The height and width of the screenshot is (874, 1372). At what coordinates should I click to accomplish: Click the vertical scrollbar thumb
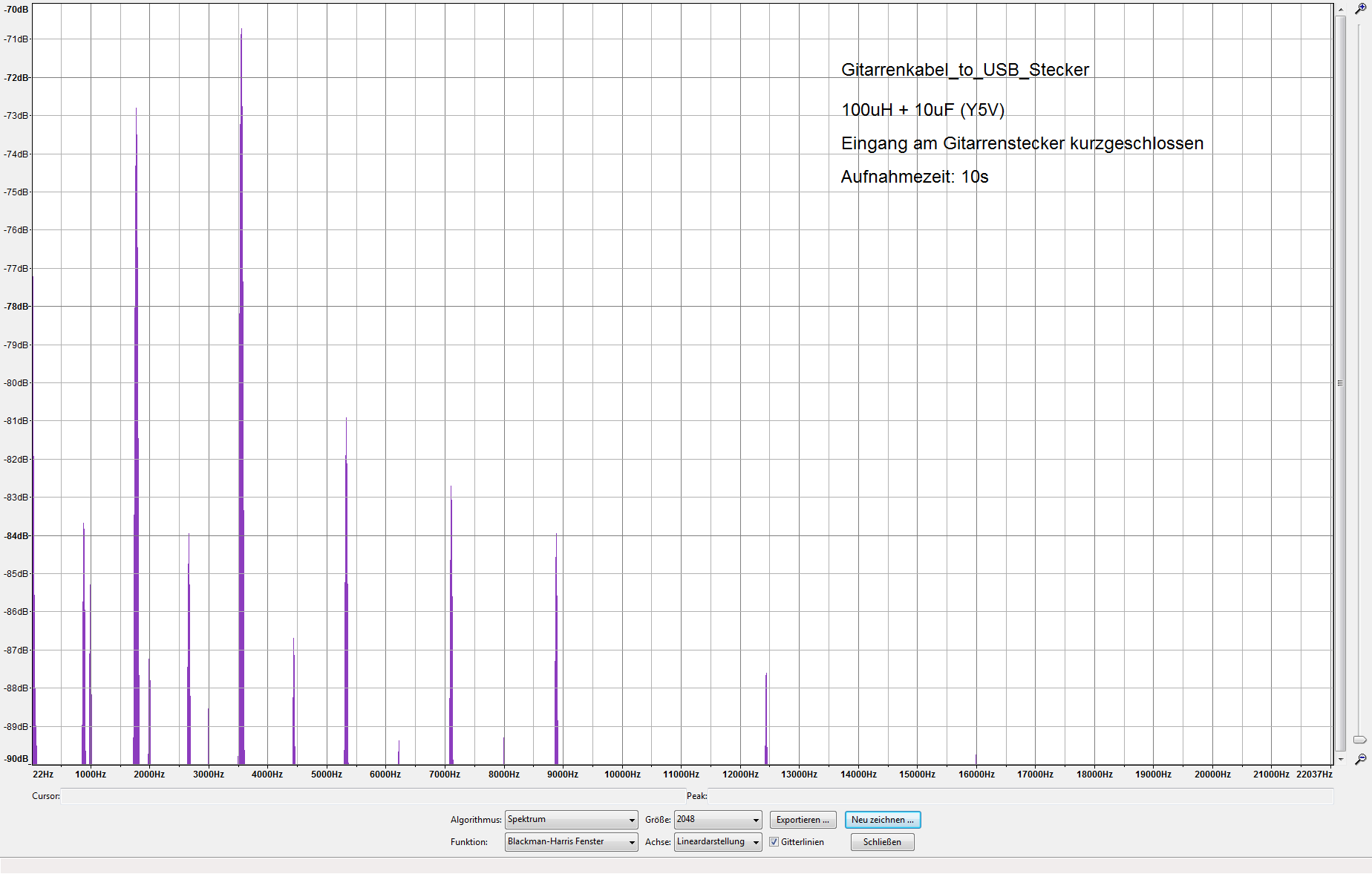tap(1341, 383)
